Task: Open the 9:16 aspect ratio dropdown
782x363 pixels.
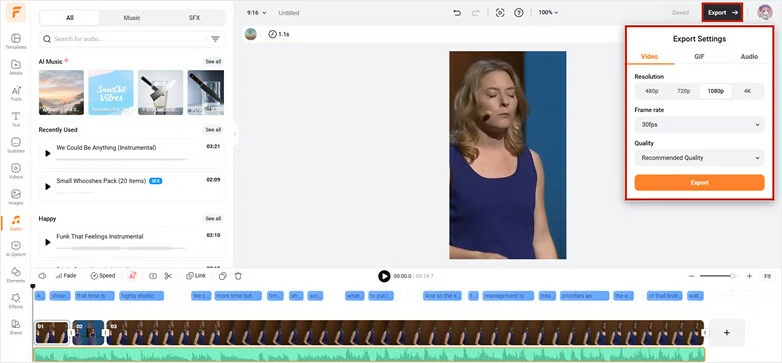Action: coord(256,13)
